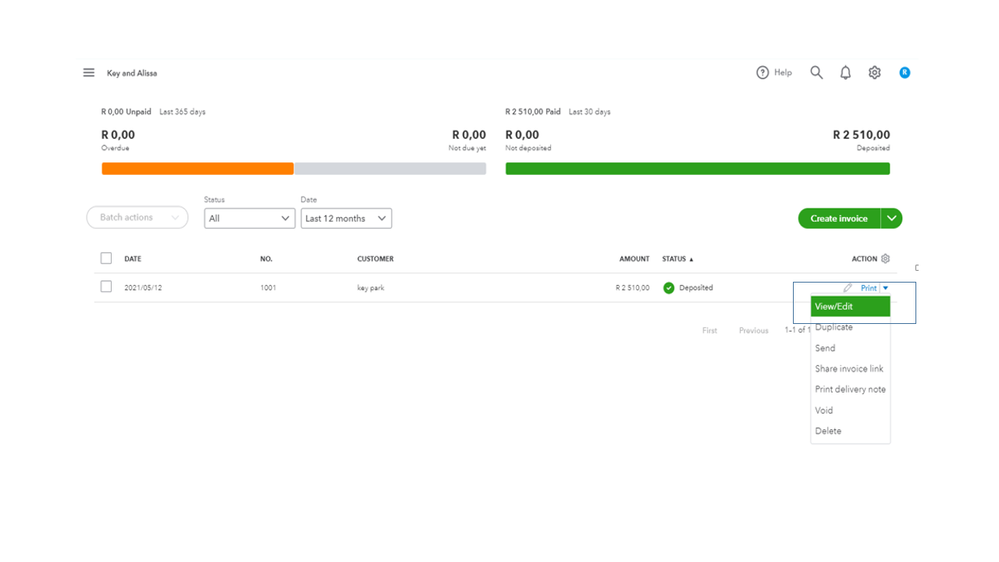Open the hamburger navigation menu
999x562 pixels.
point(89,73)
